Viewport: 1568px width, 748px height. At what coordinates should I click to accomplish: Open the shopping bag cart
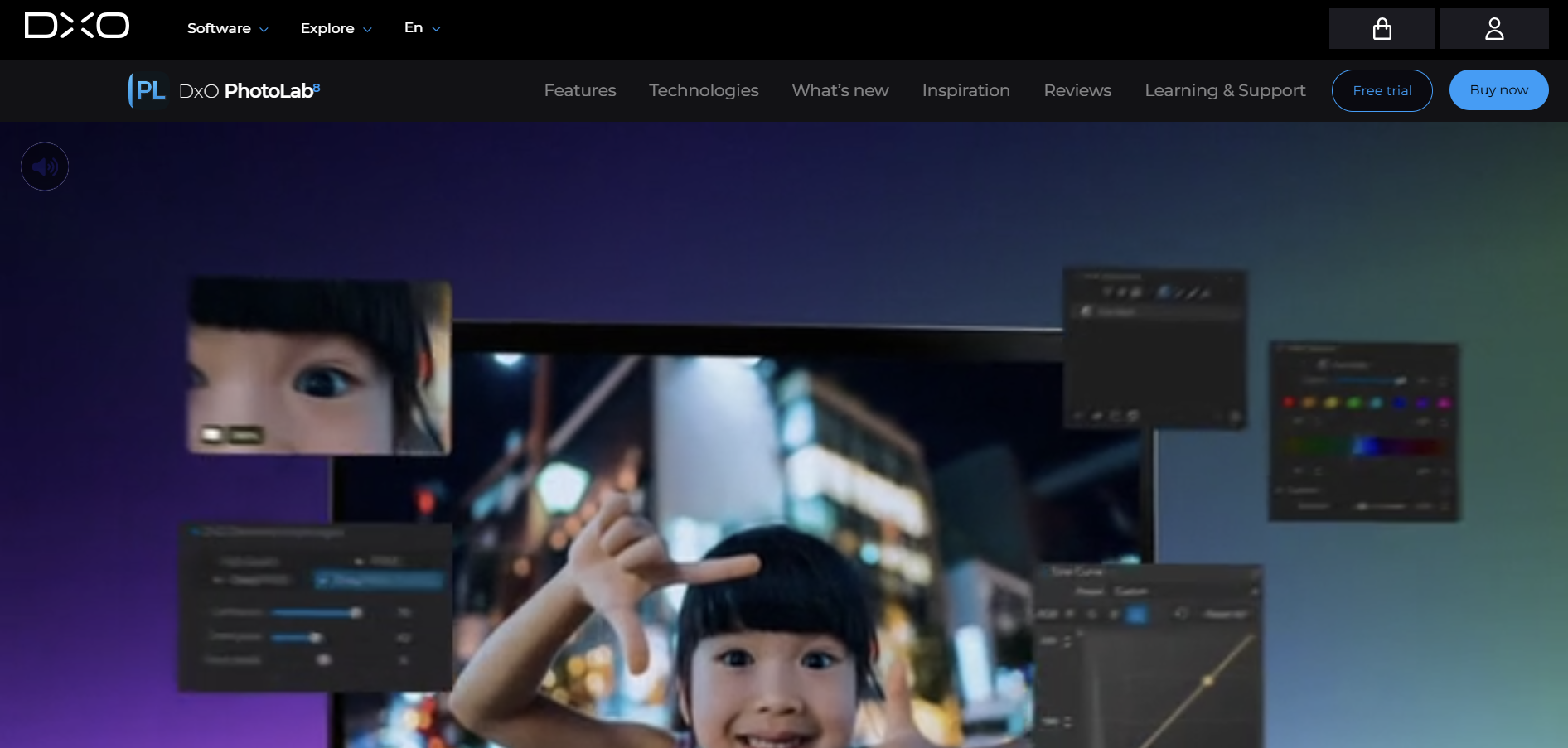(1382, 29)
